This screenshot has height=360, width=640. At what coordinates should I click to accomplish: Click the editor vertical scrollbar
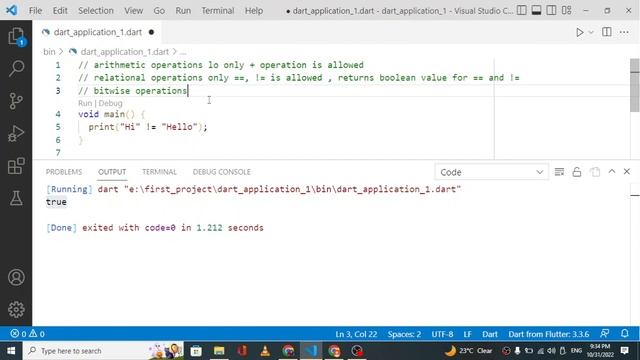tap(635, 85)
